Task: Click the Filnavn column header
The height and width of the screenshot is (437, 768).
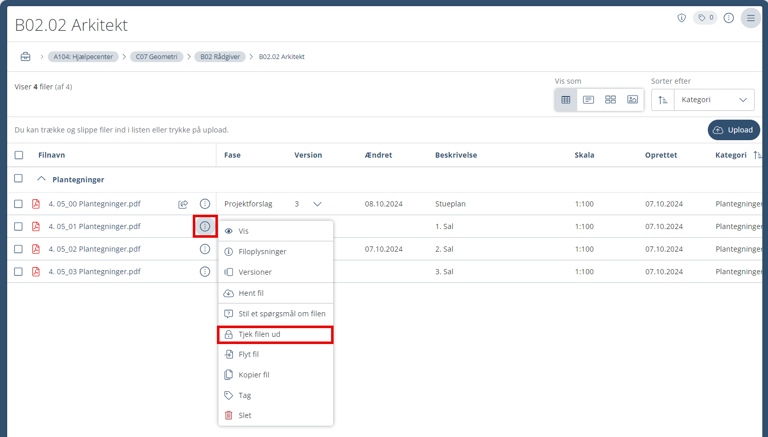Action: point(52,155)
